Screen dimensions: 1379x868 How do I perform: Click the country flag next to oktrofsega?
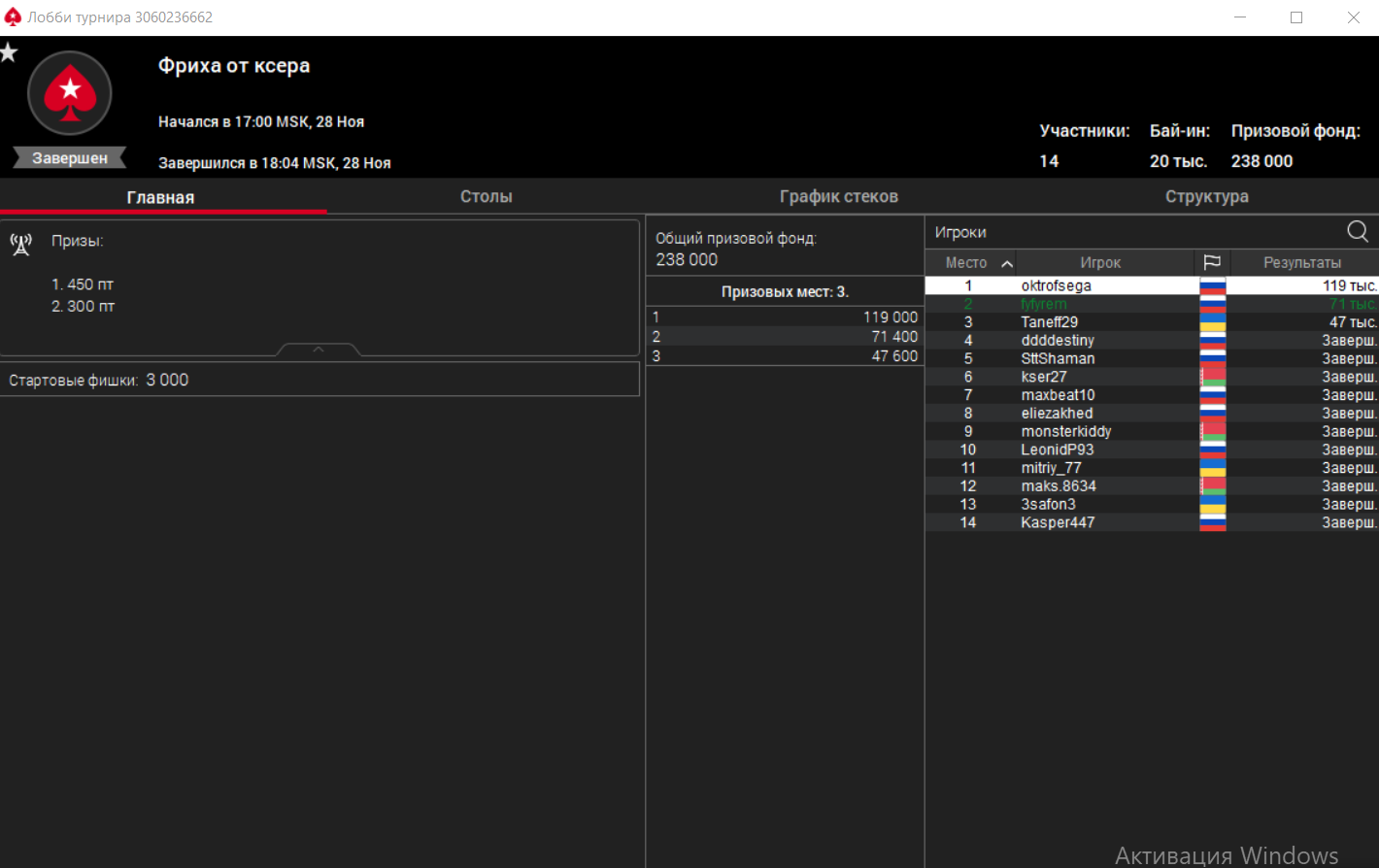click(x=1212, y=286)
